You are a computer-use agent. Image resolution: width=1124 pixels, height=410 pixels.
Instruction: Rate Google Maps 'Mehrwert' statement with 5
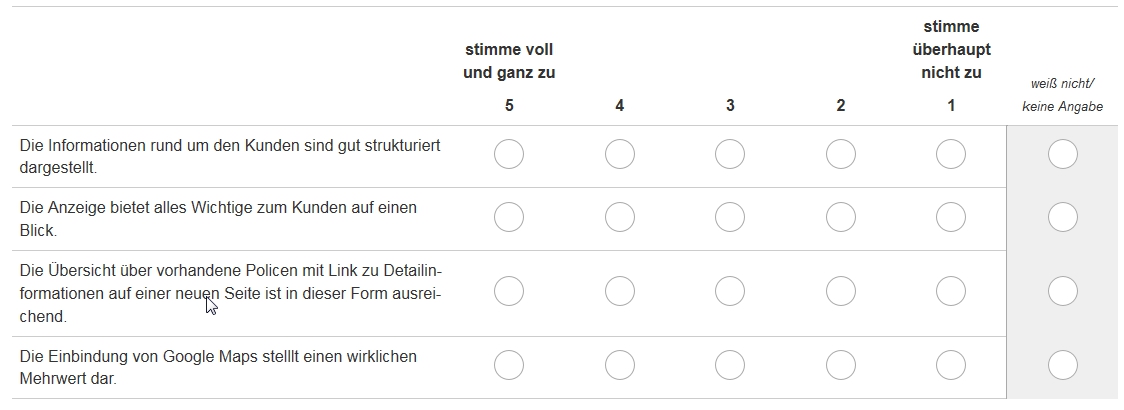509,366
